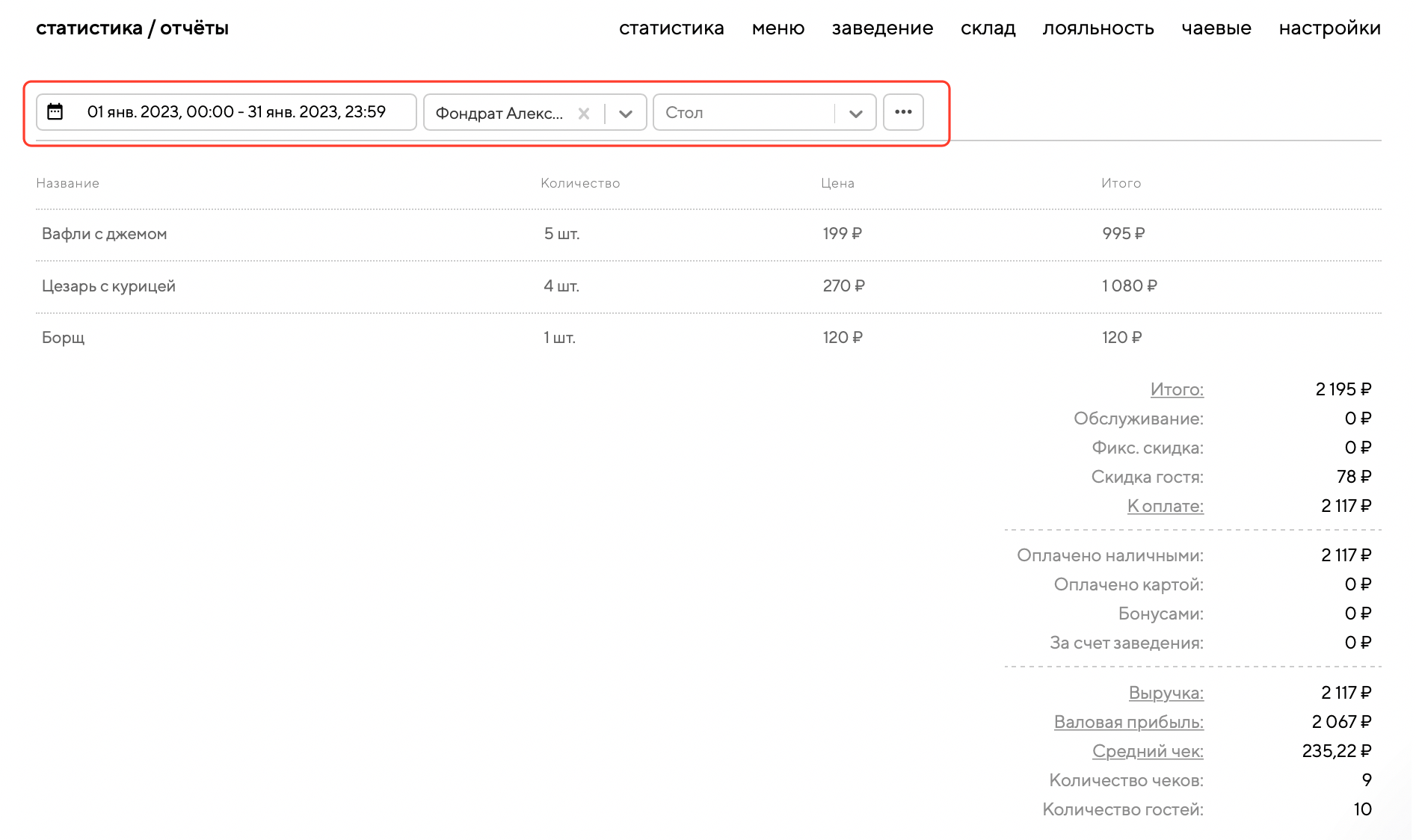1416x840 pixels.
Task: Open the three-dots more options button
Action: (903, 112)
